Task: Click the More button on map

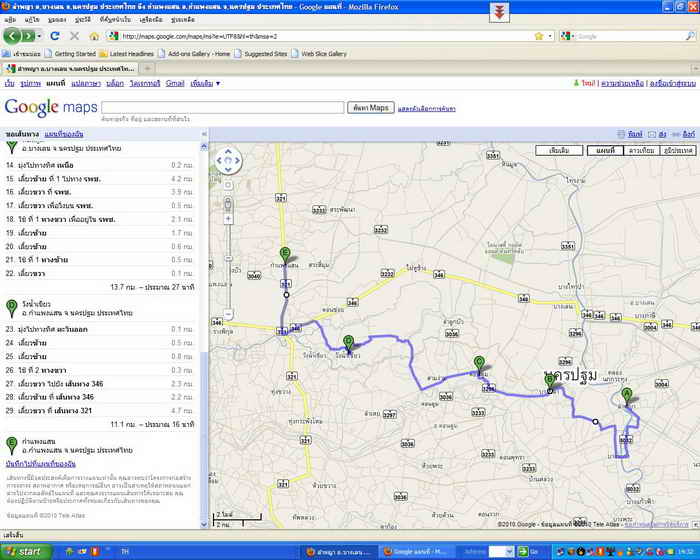Action: (559, 150)
